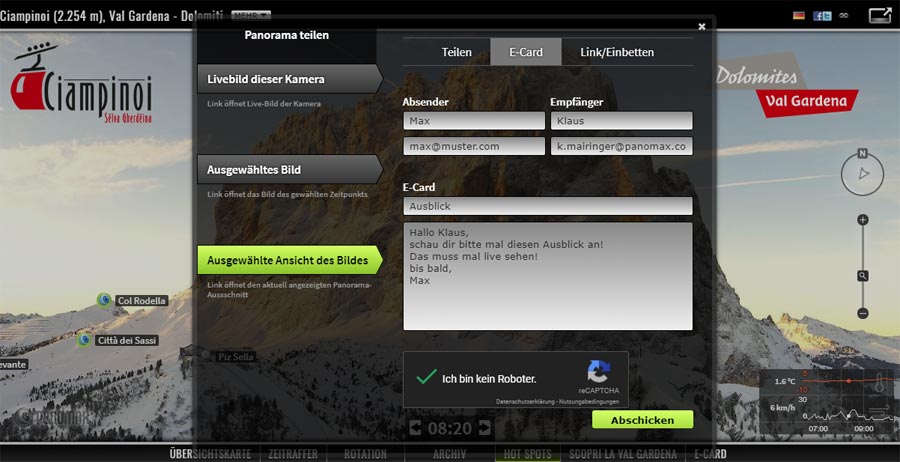Share via the Twitter icon
This screenshot has height=462, width=900.
pyautogui.click(x=827, y=16)
